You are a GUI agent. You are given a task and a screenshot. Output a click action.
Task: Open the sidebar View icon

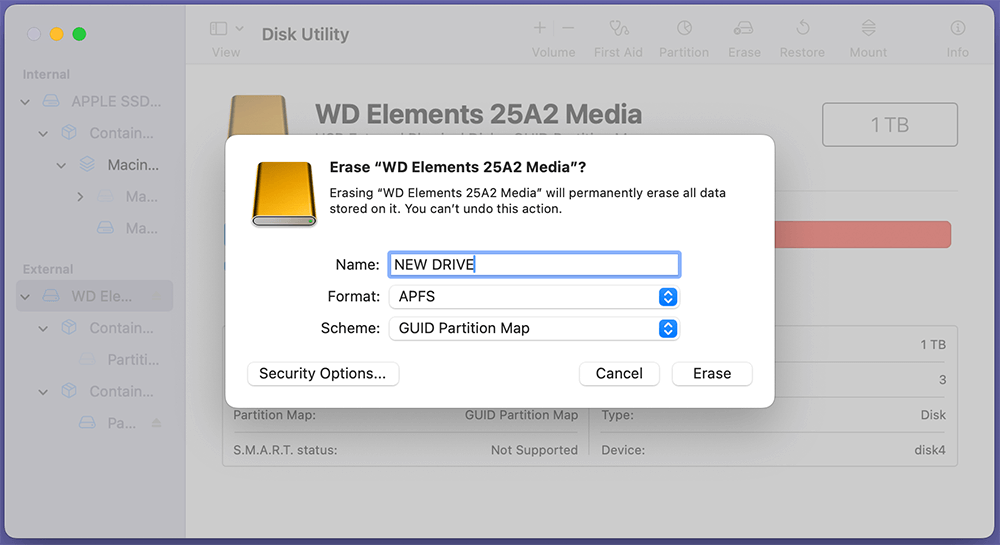click(x=218, y=29)
